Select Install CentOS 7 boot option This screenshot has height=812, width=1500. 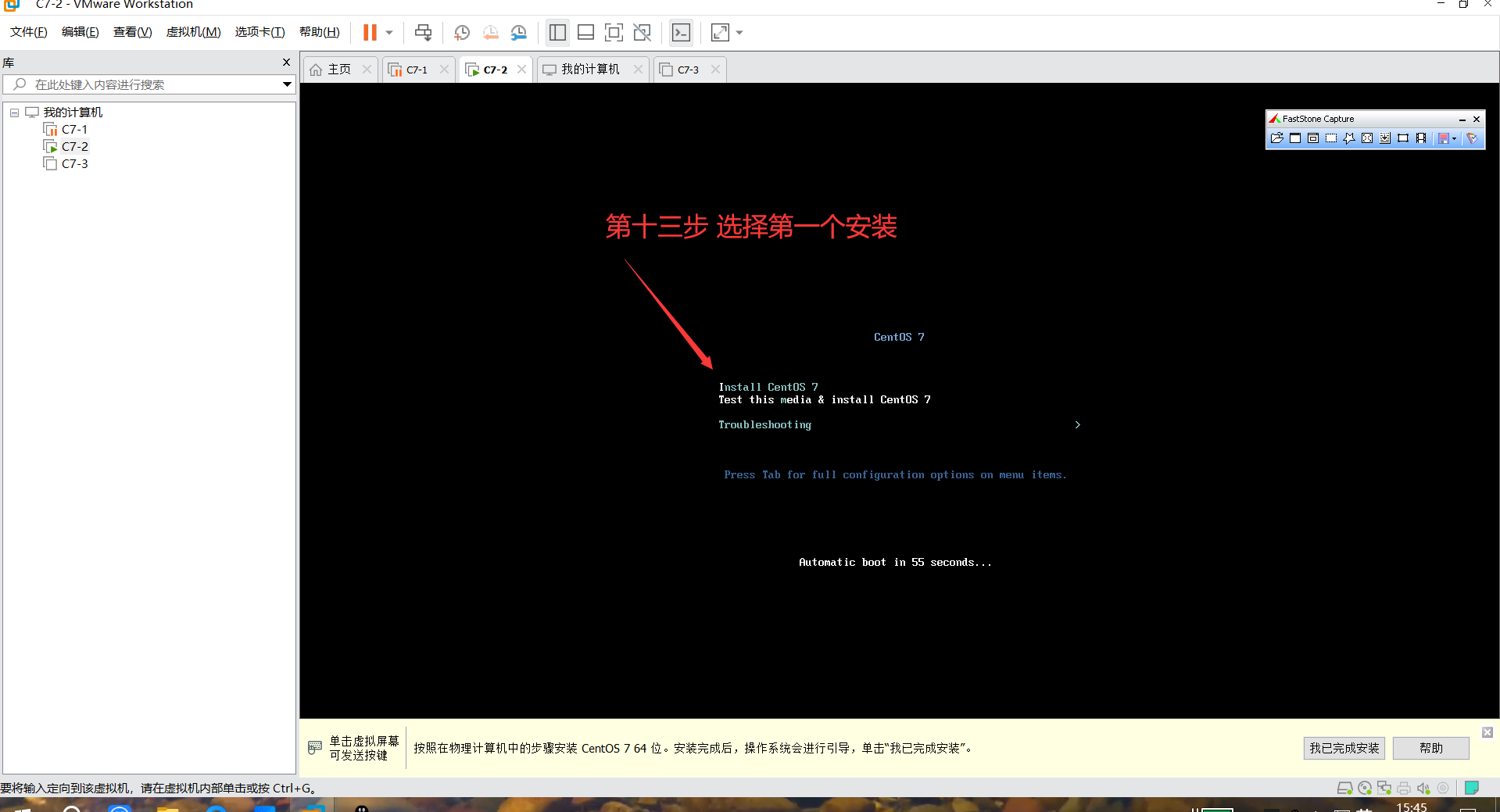pyautogui.click(x=768, y=387)
